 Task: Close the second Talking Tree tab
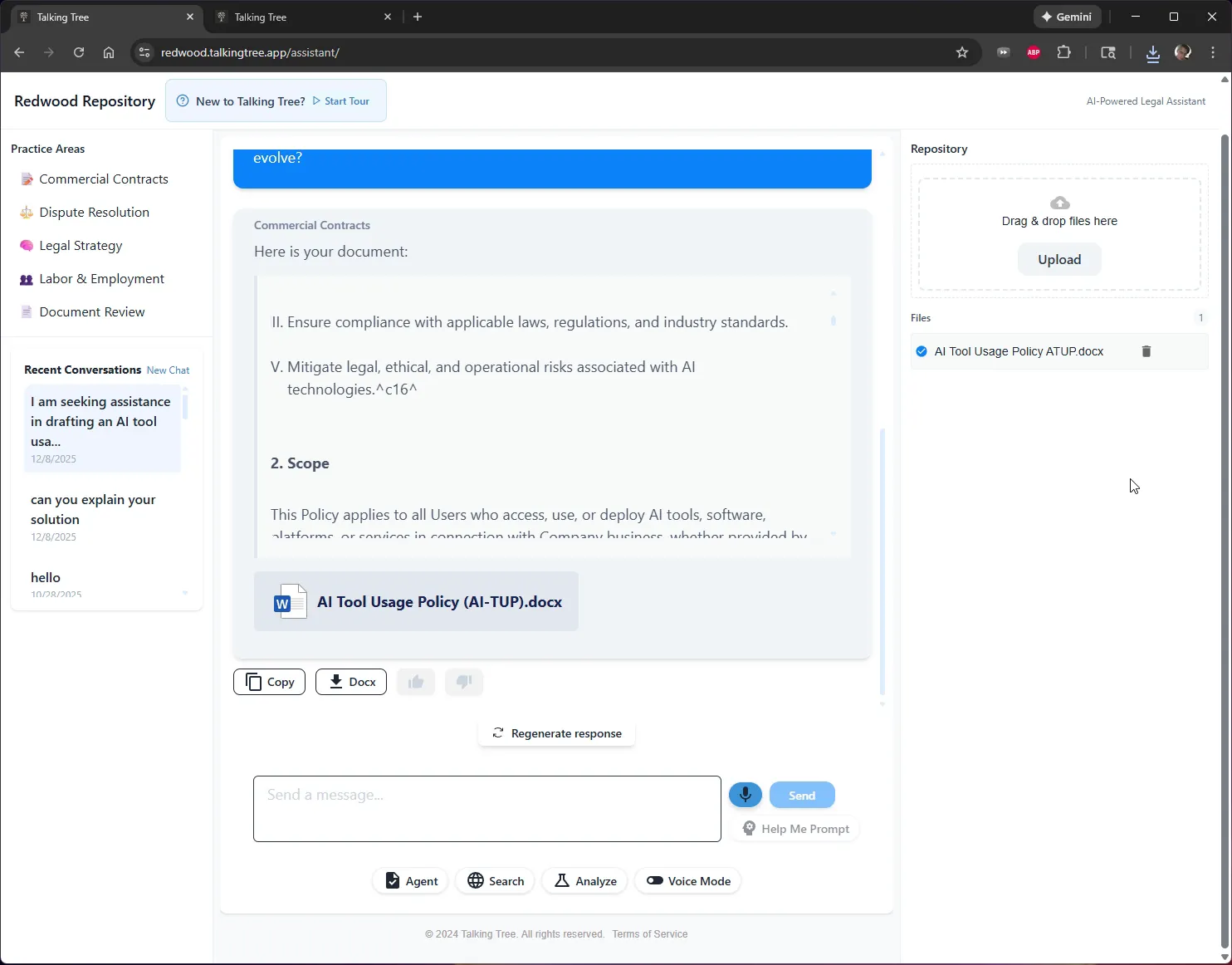388,17
